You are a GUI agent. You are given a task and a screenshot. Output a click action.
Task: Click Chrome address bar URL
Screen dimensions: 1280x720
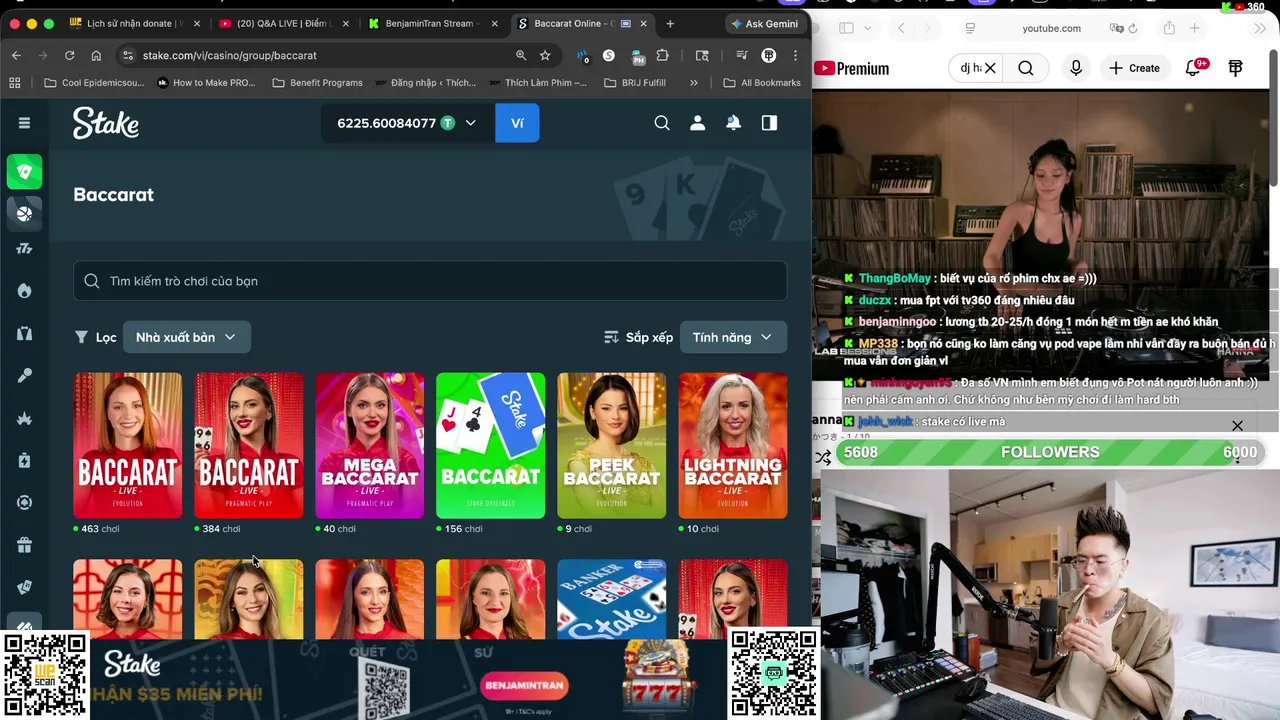point(230,55)
